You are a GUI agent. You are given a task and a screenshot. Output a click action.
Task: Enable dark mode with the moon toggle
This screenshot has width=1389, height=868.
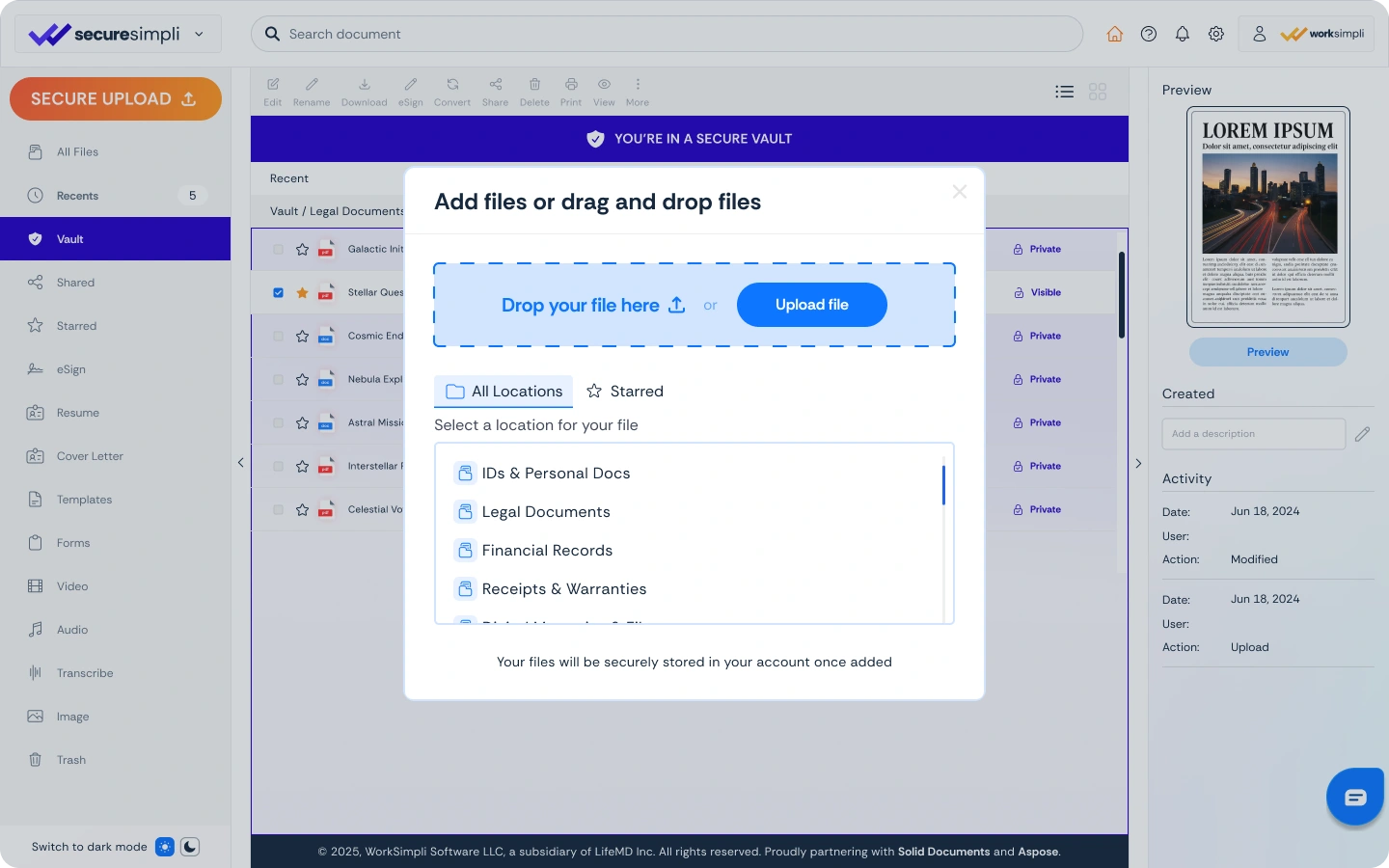click(190, 847)
